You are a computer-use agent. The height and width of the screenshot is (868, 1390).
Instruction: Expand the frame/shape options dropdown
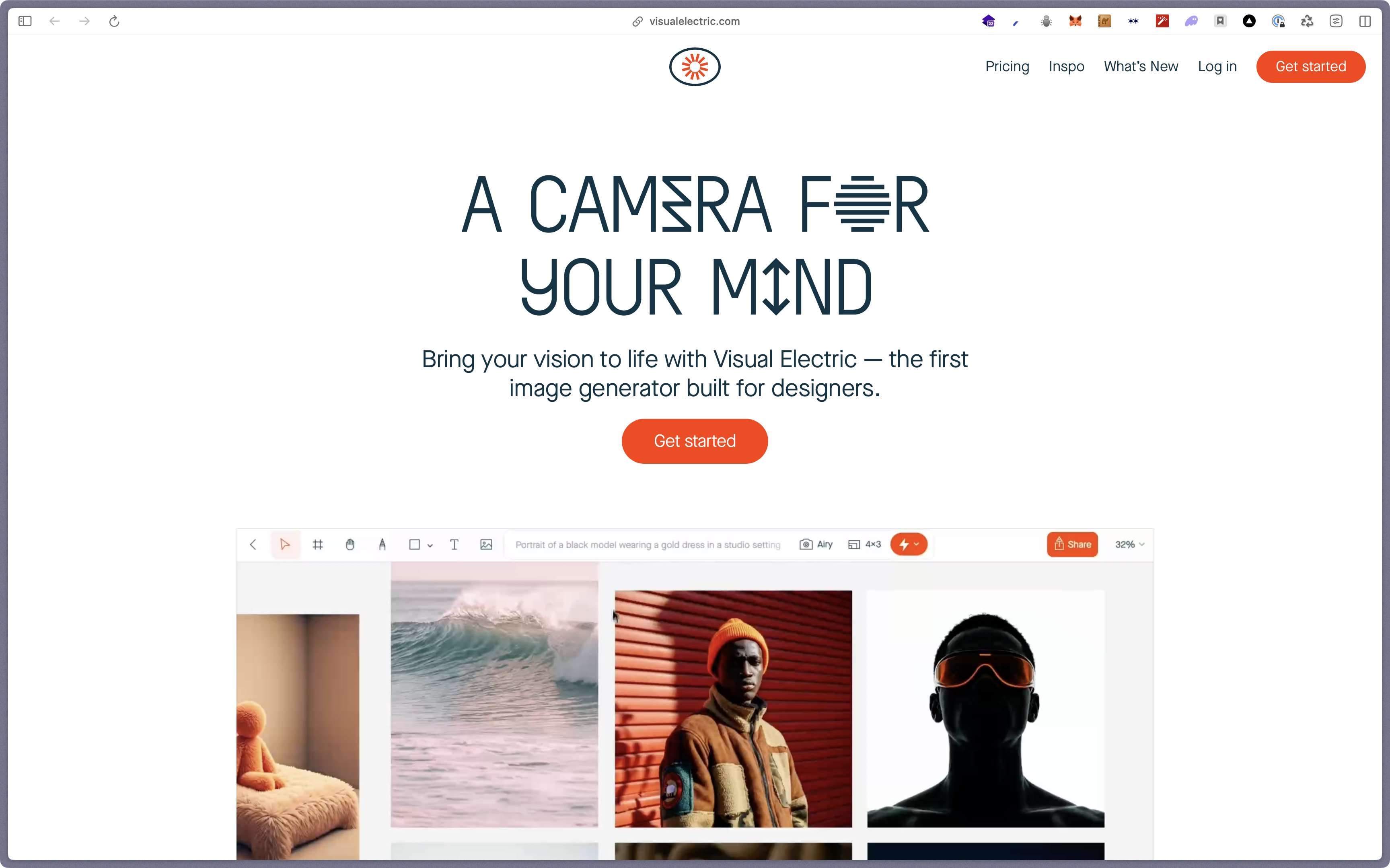point(430,544)
